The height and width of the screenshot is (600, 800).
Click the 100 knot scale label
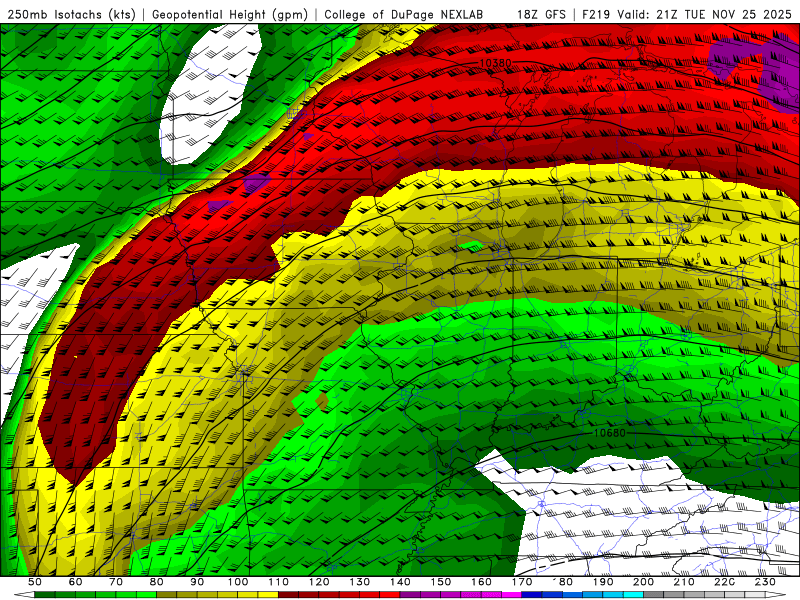tap(238, 582)
